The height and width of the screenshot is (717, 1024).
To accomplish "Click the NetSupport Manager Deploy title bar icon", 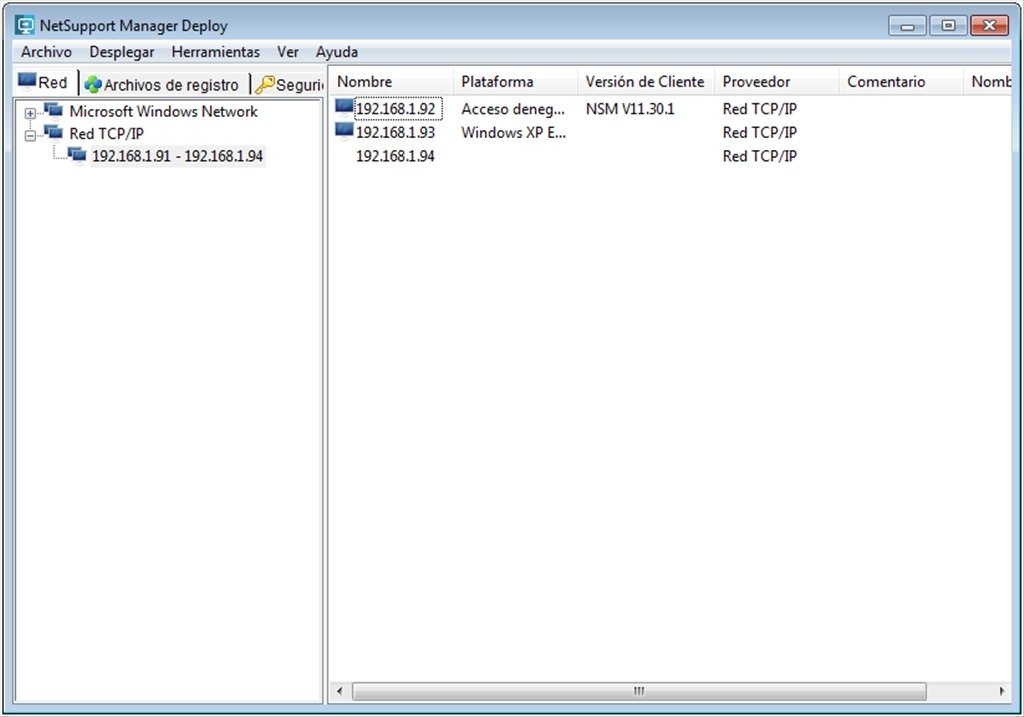I will 25,25.
